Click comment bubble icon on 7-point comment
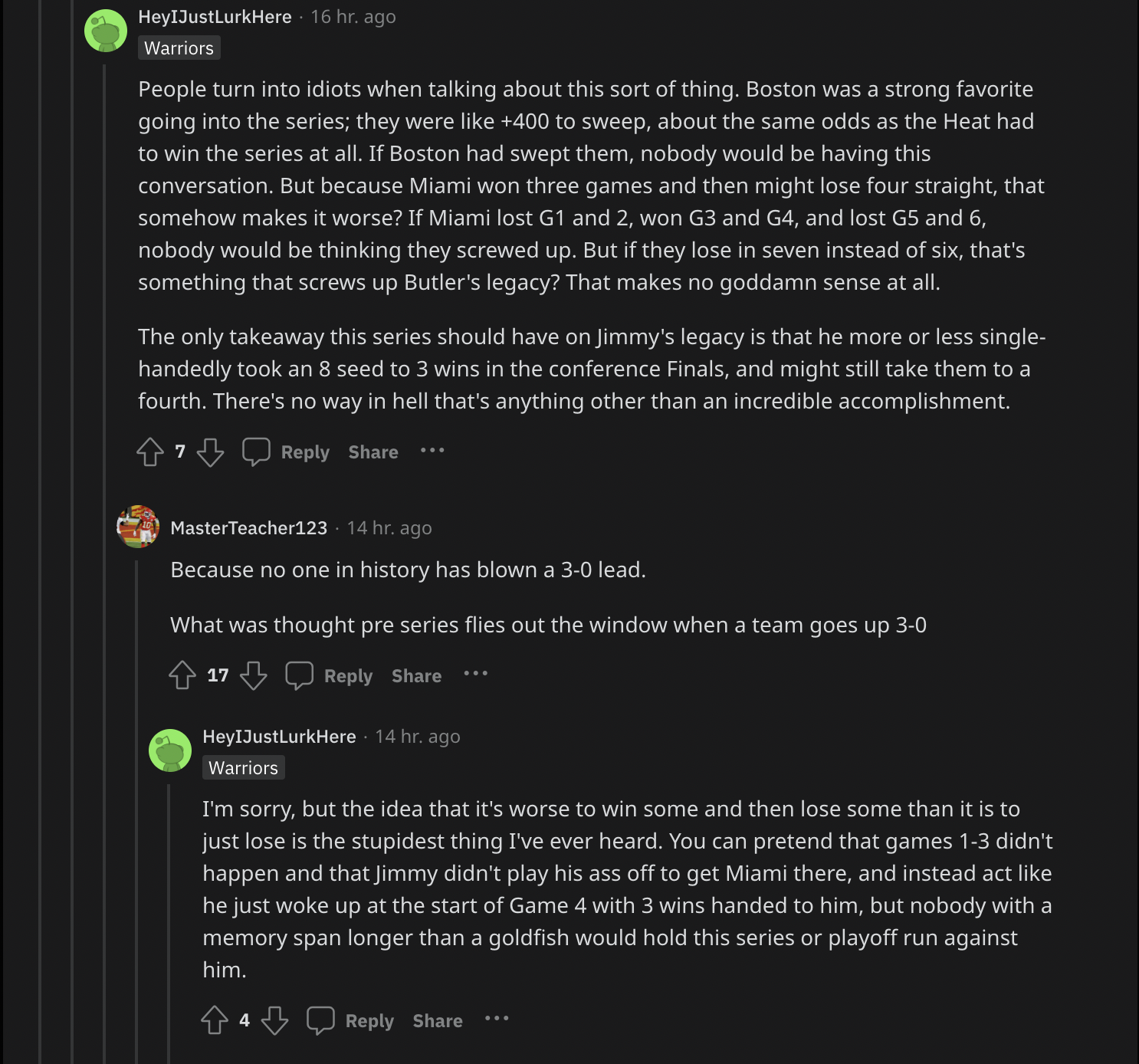Image resolution: width=1139 pixels, height=1064 pixels. point(256,452)
